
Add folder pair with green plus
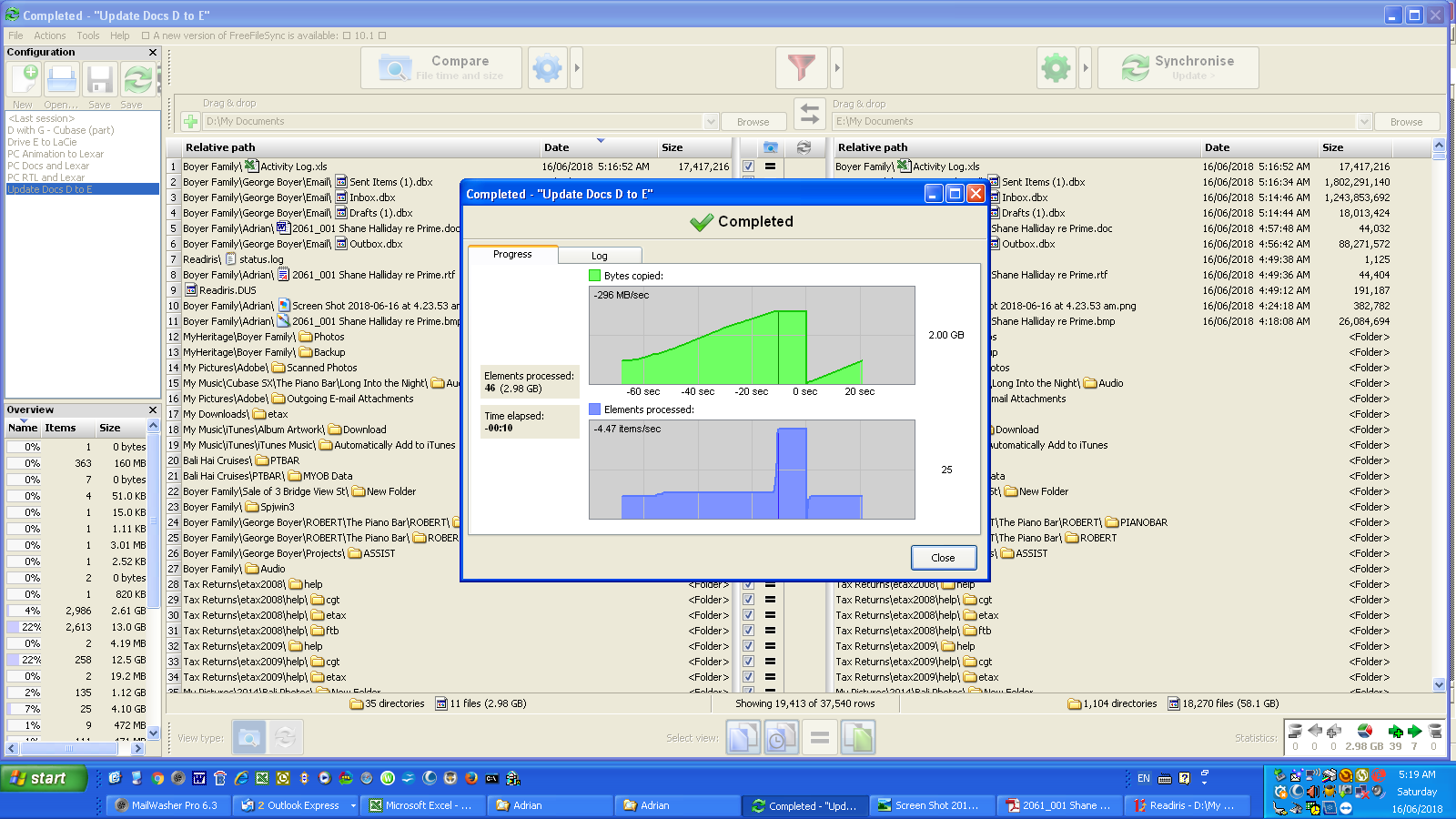click(190, 121)
